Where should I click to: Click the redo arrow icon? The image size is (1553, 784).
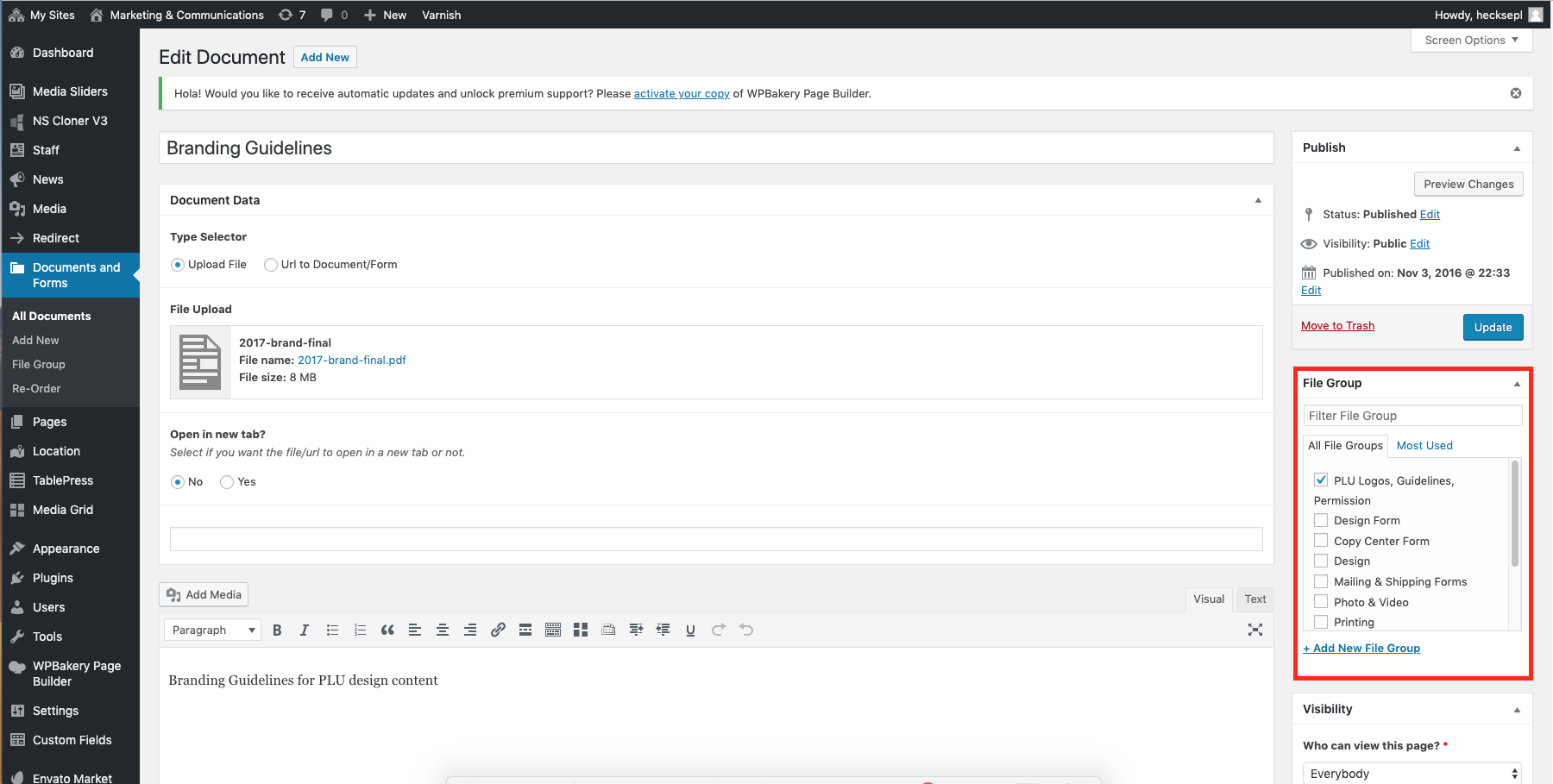[718, 630]
